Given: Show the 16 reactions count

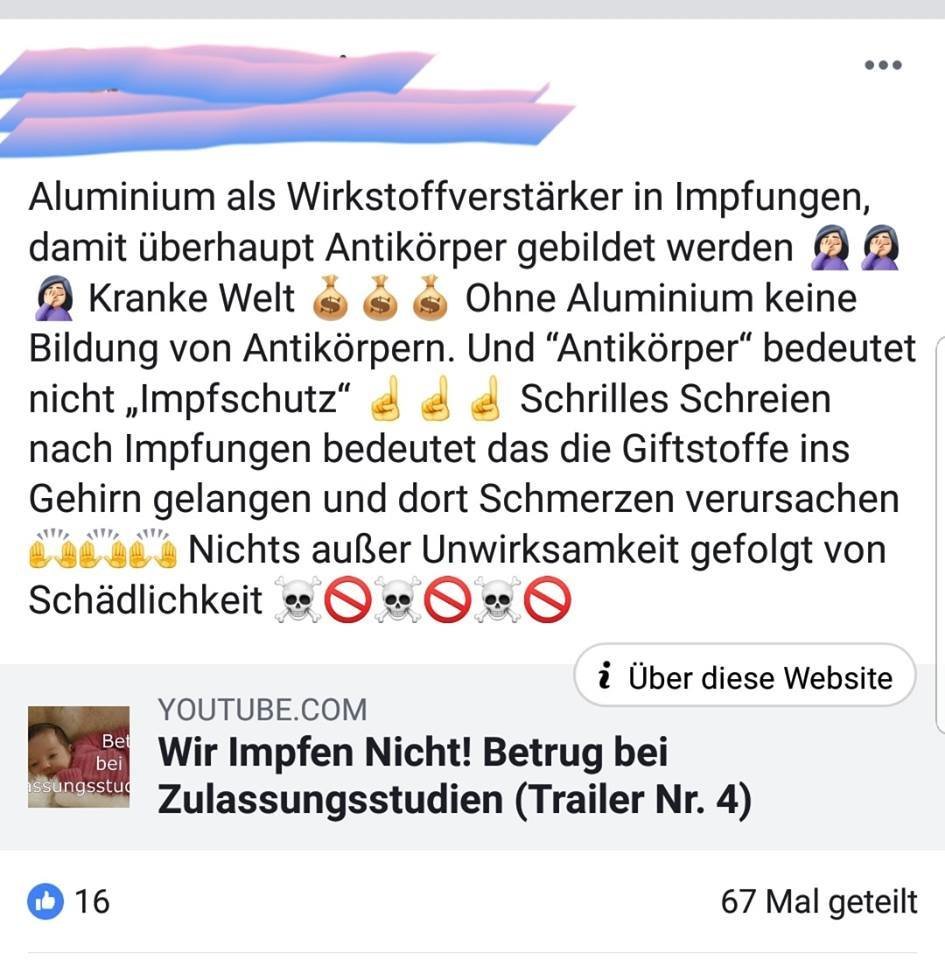Looking at the screenshot, I should pos(92,901).
